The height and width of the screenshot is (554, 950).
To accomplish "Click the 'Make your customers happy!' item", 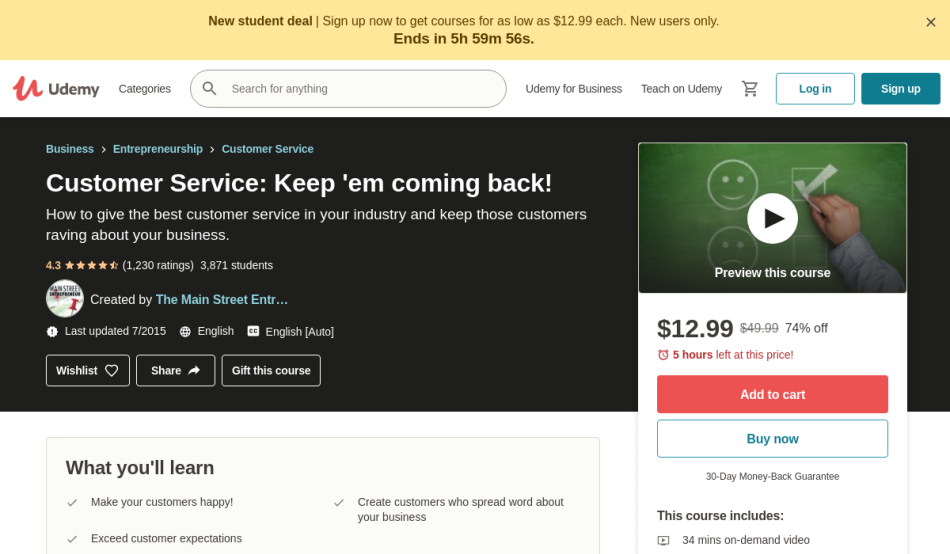I will pyautogui.click(x=162, y=502).
